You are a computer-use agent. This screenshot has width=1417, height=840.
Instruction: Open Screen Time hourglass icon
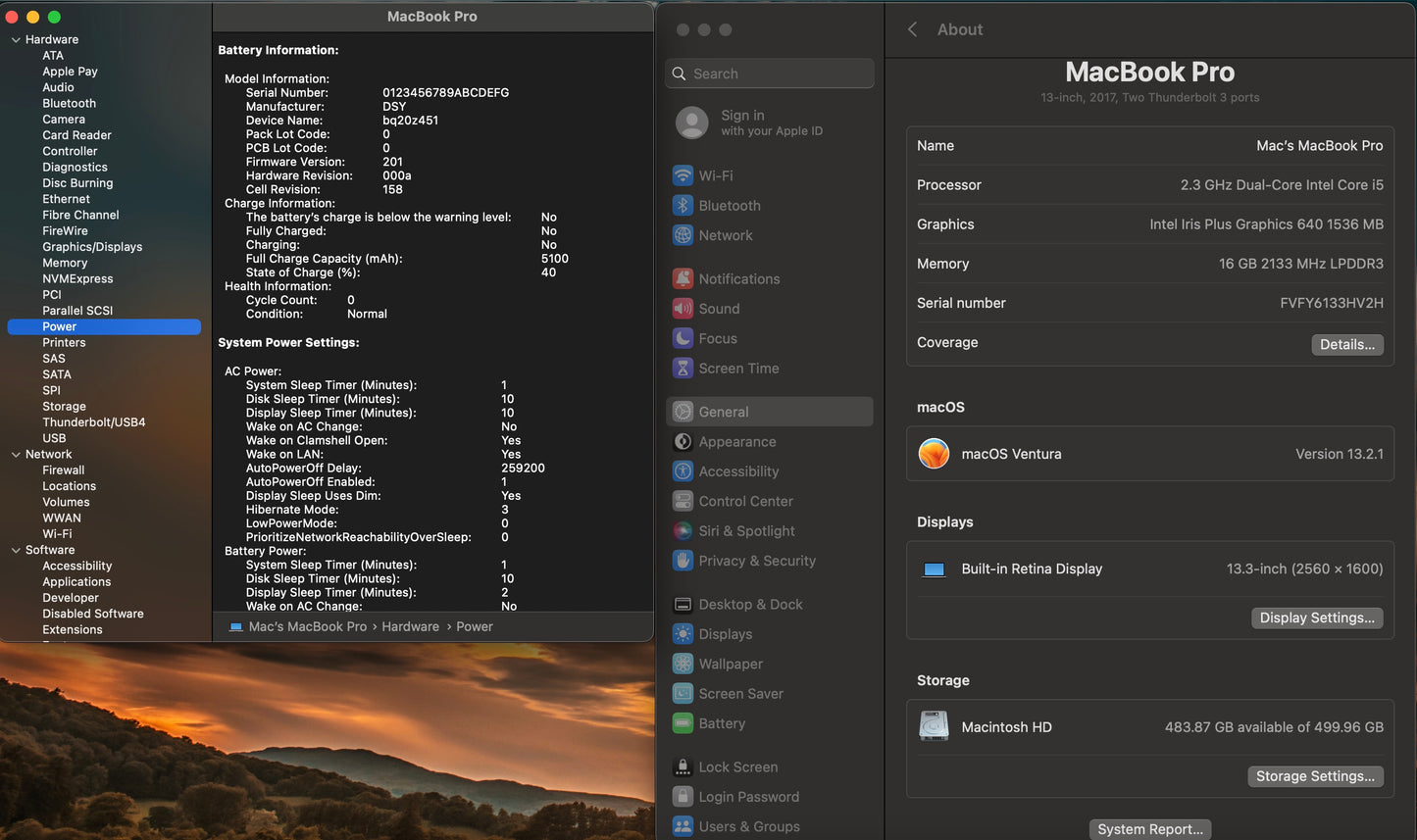coord(683,369)
